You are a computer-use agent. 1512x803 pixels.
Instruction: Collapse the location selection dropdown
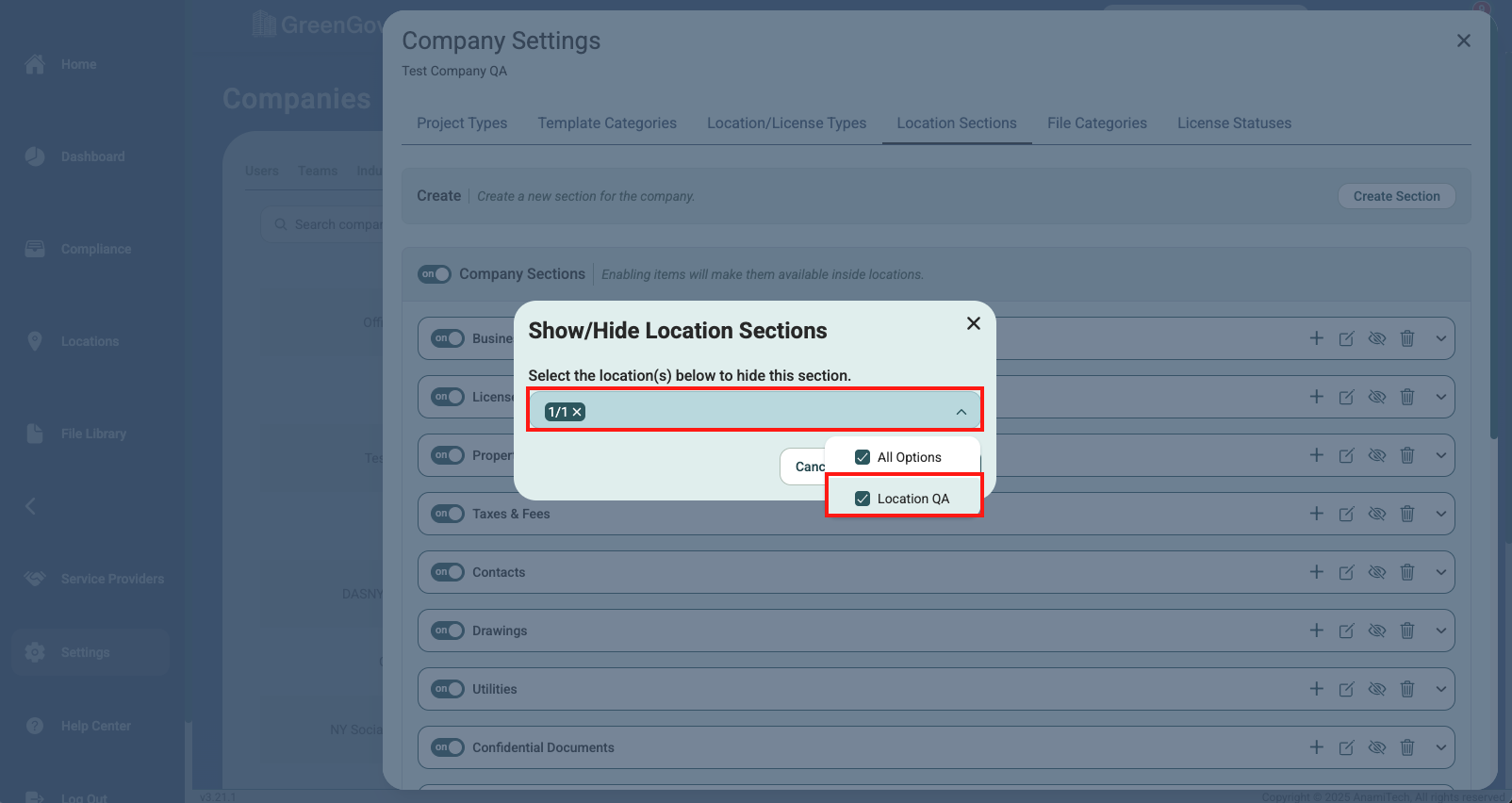tap(961, 412)
